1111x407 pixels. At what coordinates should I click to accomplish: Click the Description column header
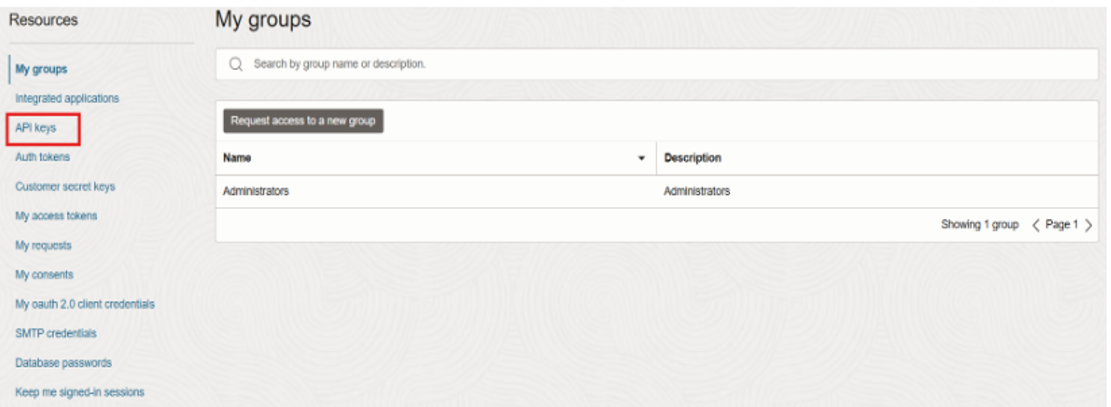click(x=693, y=159)
